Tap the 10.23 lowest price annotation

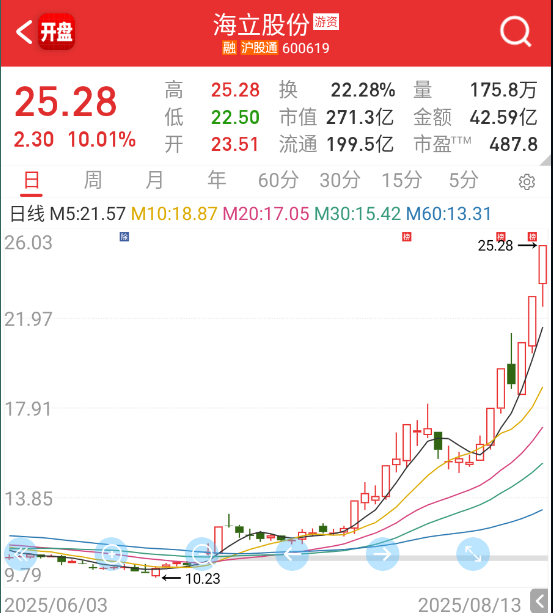point(202,579)
